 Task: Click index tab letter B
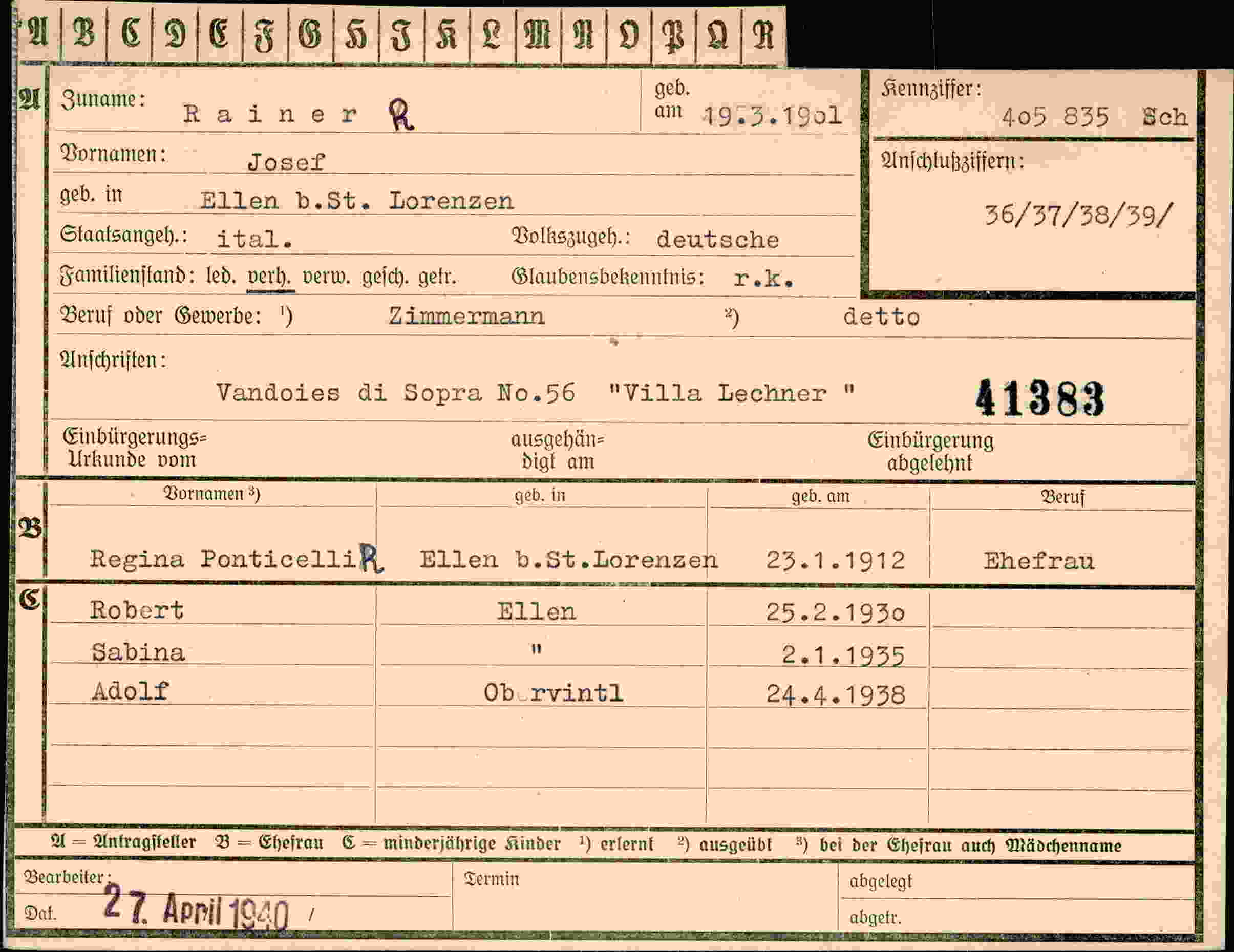click(x=84, y=33)
